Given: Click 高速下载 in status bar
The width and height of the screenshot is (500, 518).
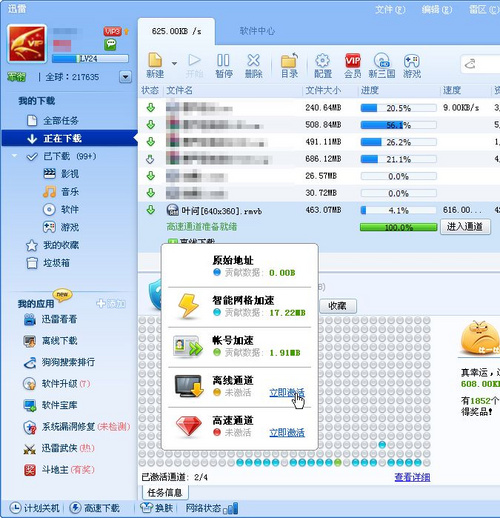Looking at the screenshot, I should 95,508.
